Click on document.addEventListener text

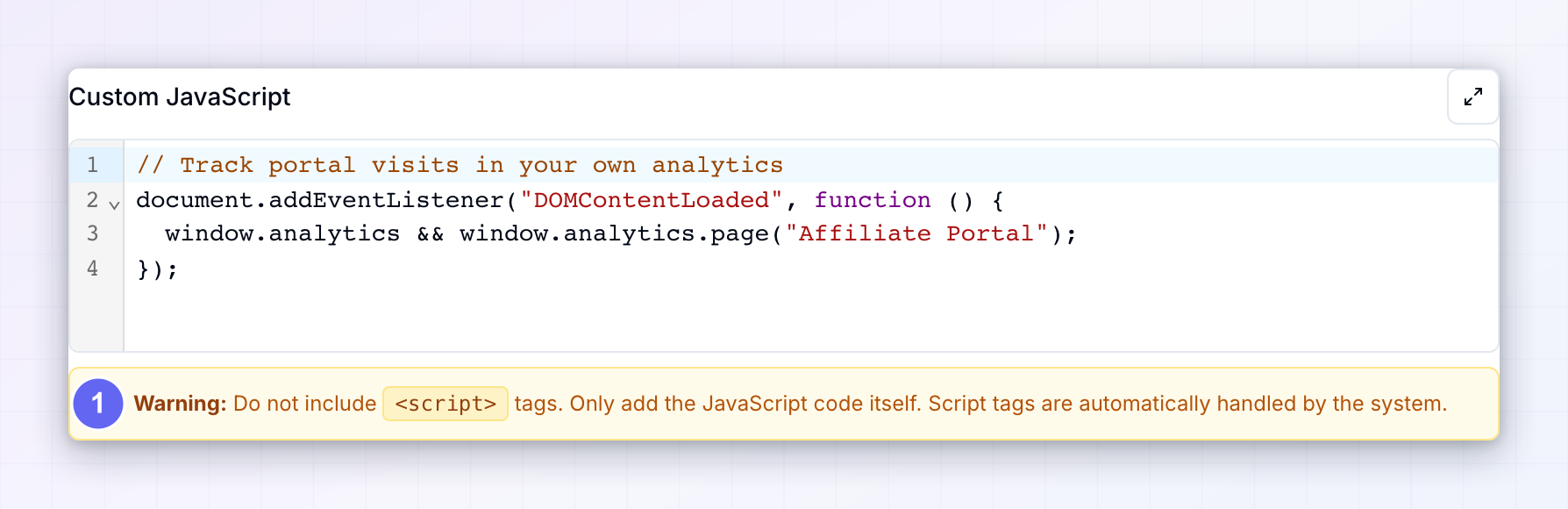point(320,200)
